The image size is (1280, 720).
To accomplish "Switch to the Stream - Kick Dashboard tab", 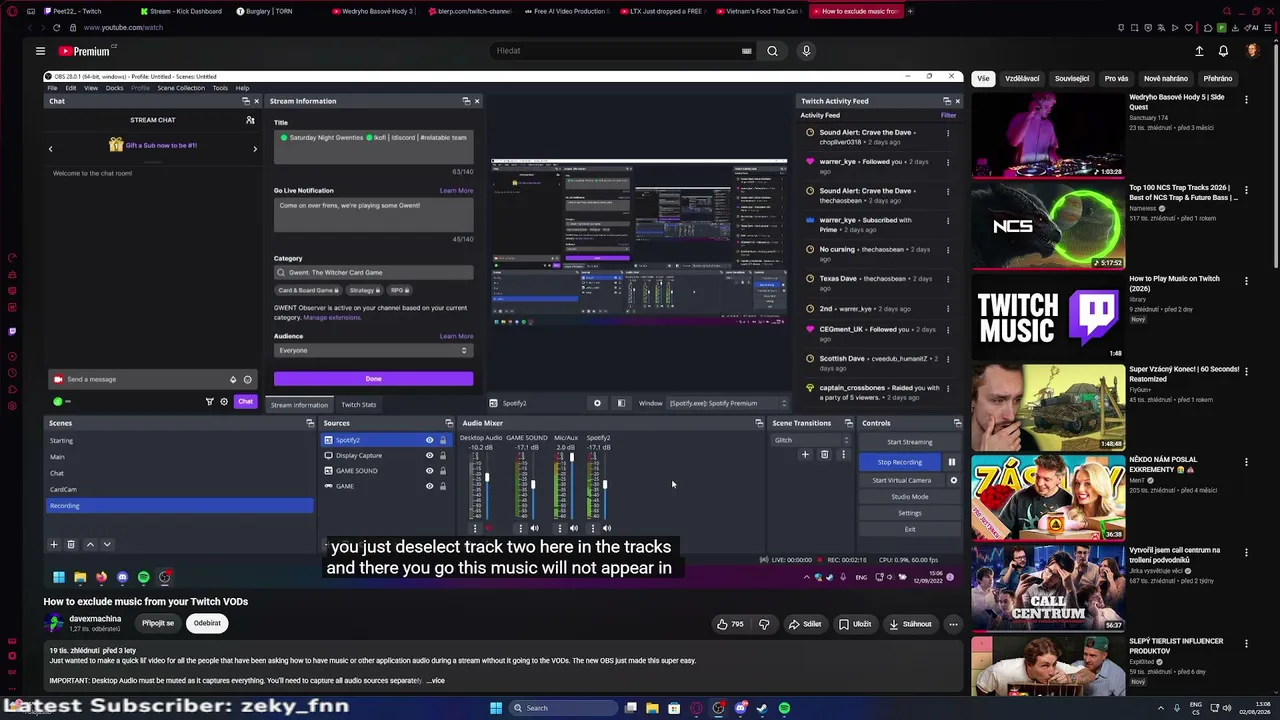I will pyautogui.click(x=184, y=11).
